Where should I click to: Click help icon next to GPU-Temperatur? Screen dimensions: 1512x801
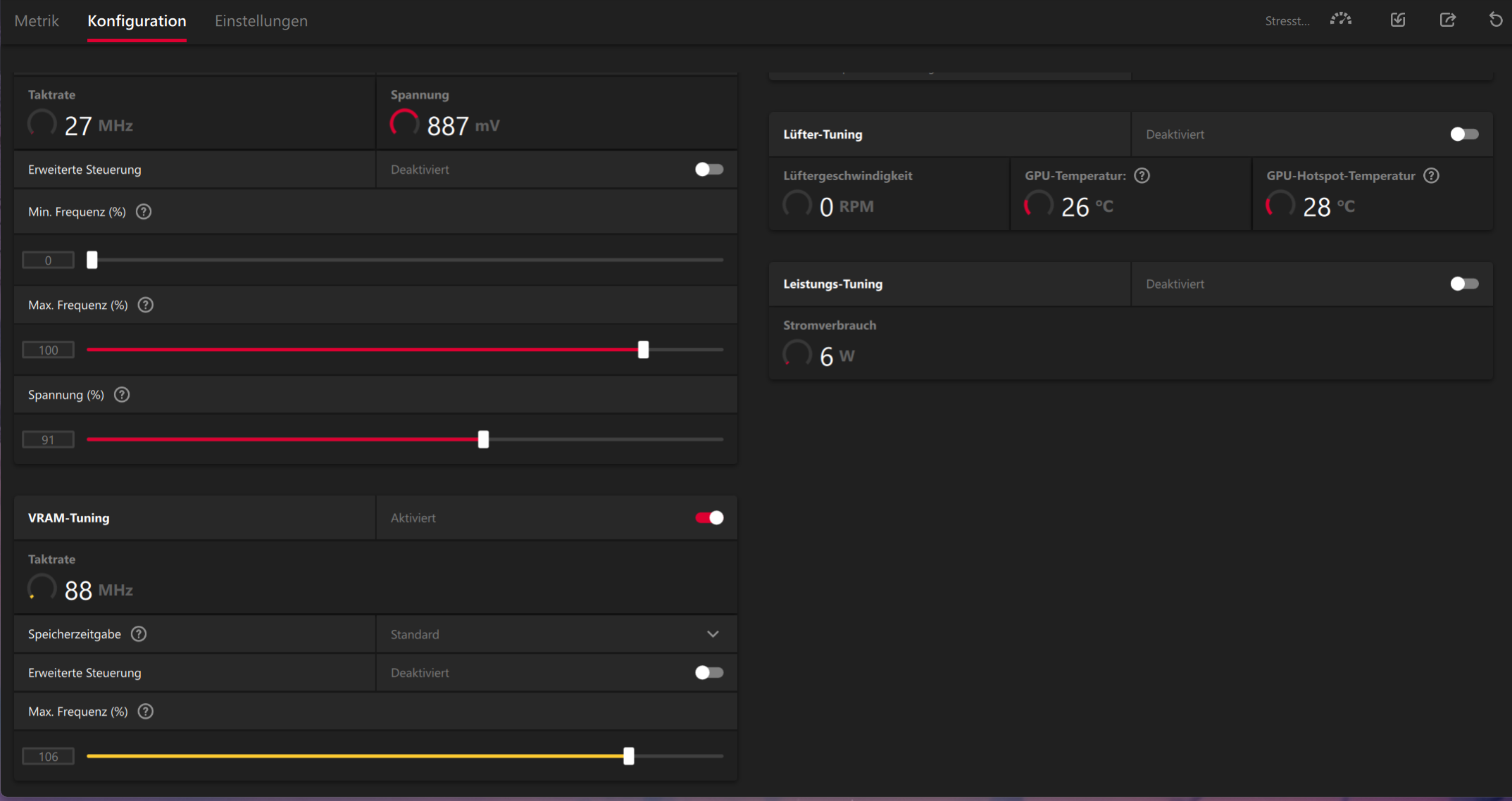point(1142,176)
